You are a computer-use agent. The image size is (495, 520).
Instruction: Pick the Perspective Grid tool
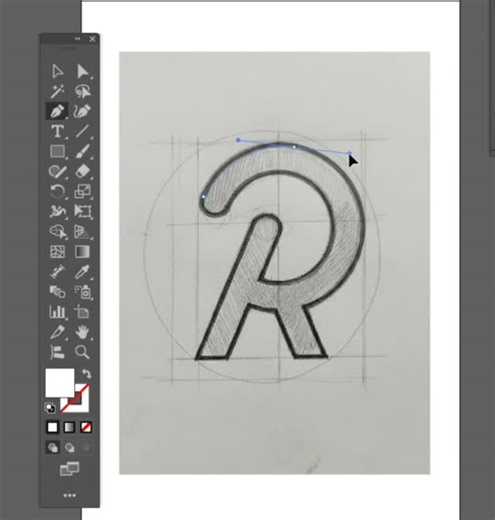pos(82,231)
